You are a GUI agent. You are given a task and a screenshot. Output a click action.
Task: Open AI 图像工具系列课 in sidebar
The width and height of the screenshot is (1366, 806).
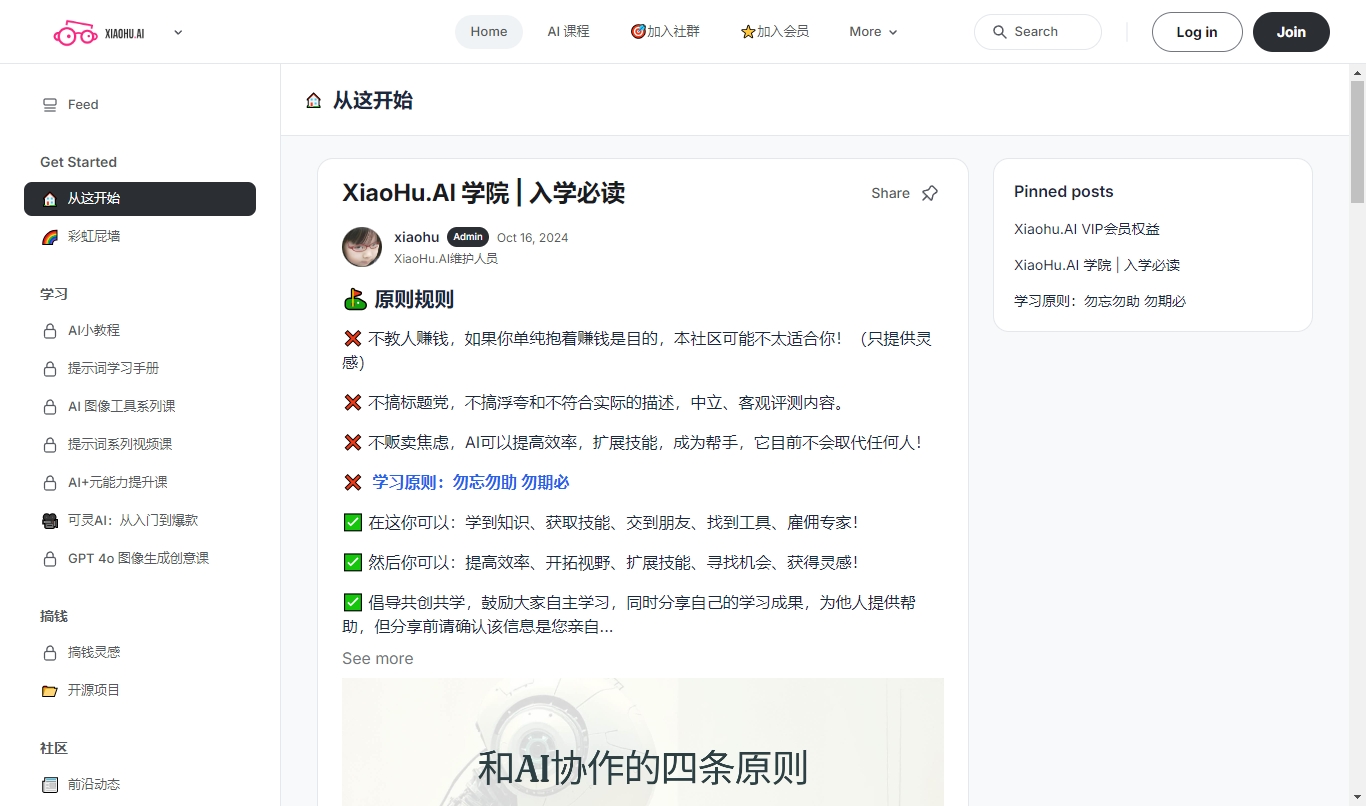(140, 407)
